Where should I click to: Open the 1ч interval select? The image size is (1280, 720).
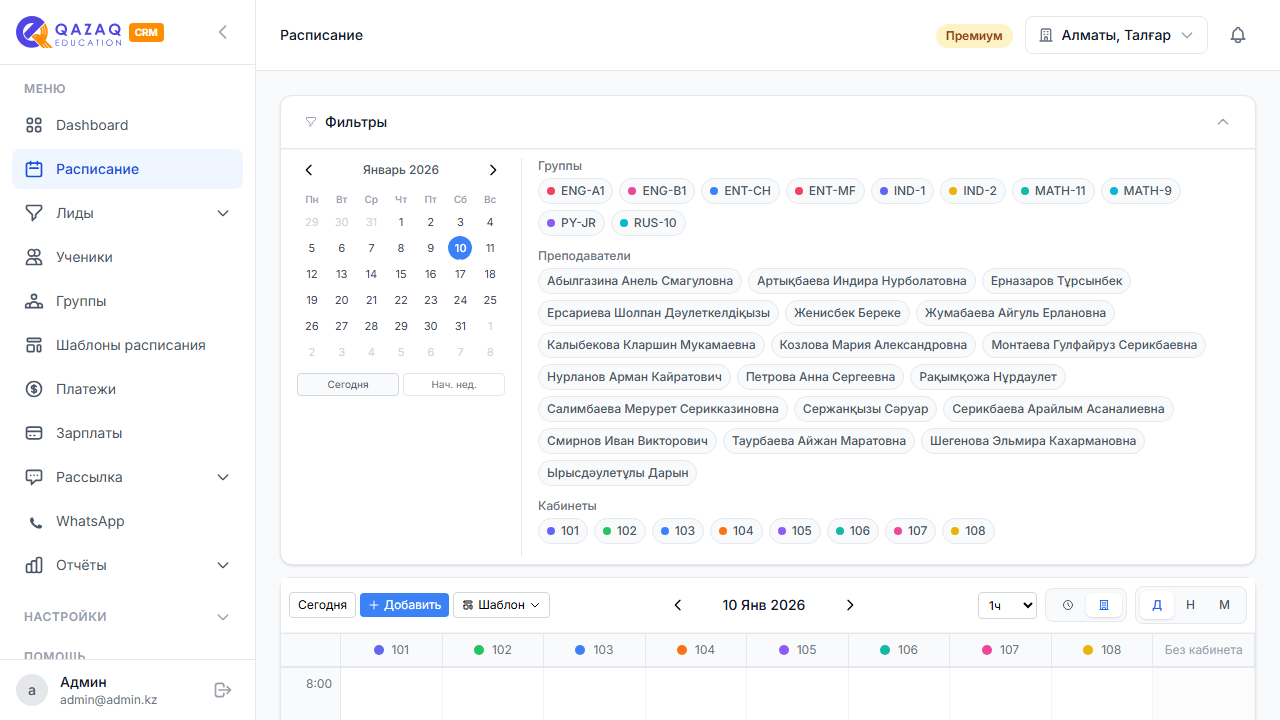click(x=1007, y=605)
